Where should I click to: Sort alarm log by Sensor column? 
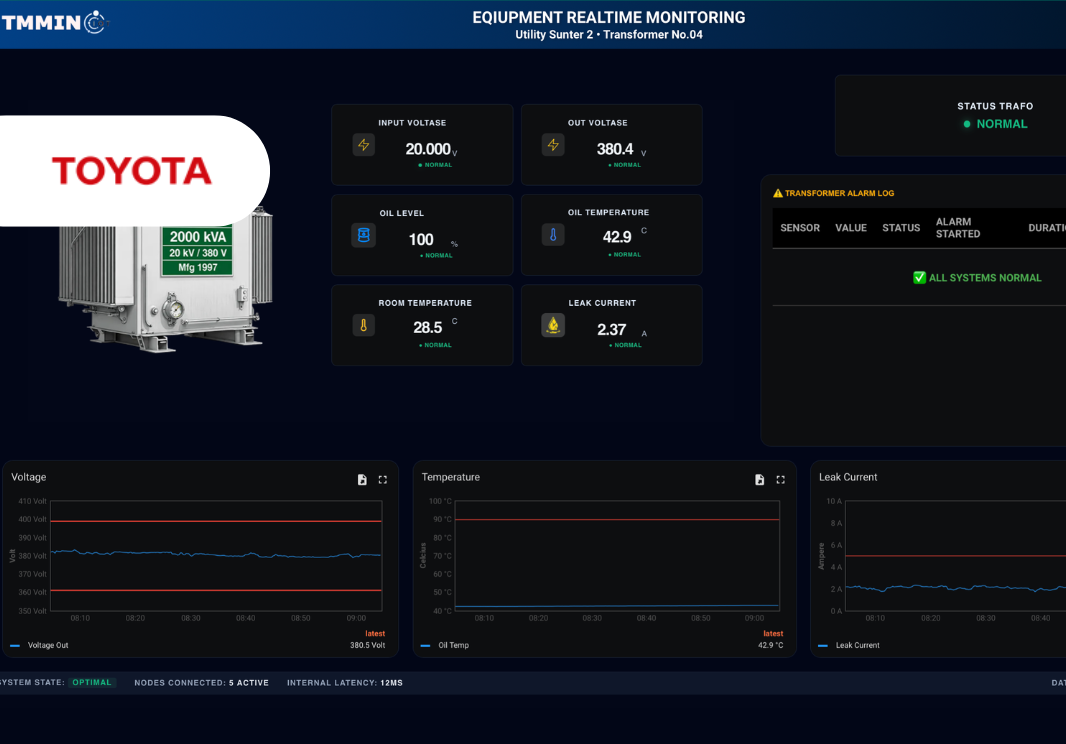(x=800, y=228)
